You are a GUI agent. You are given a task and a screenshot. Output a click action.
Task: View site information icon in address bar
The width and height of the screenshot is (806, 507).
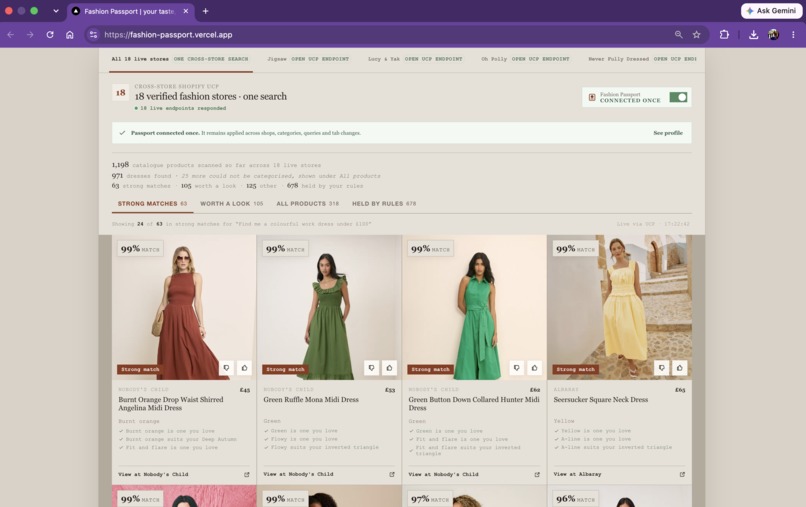pyautogui.click(x=93, y=35)
